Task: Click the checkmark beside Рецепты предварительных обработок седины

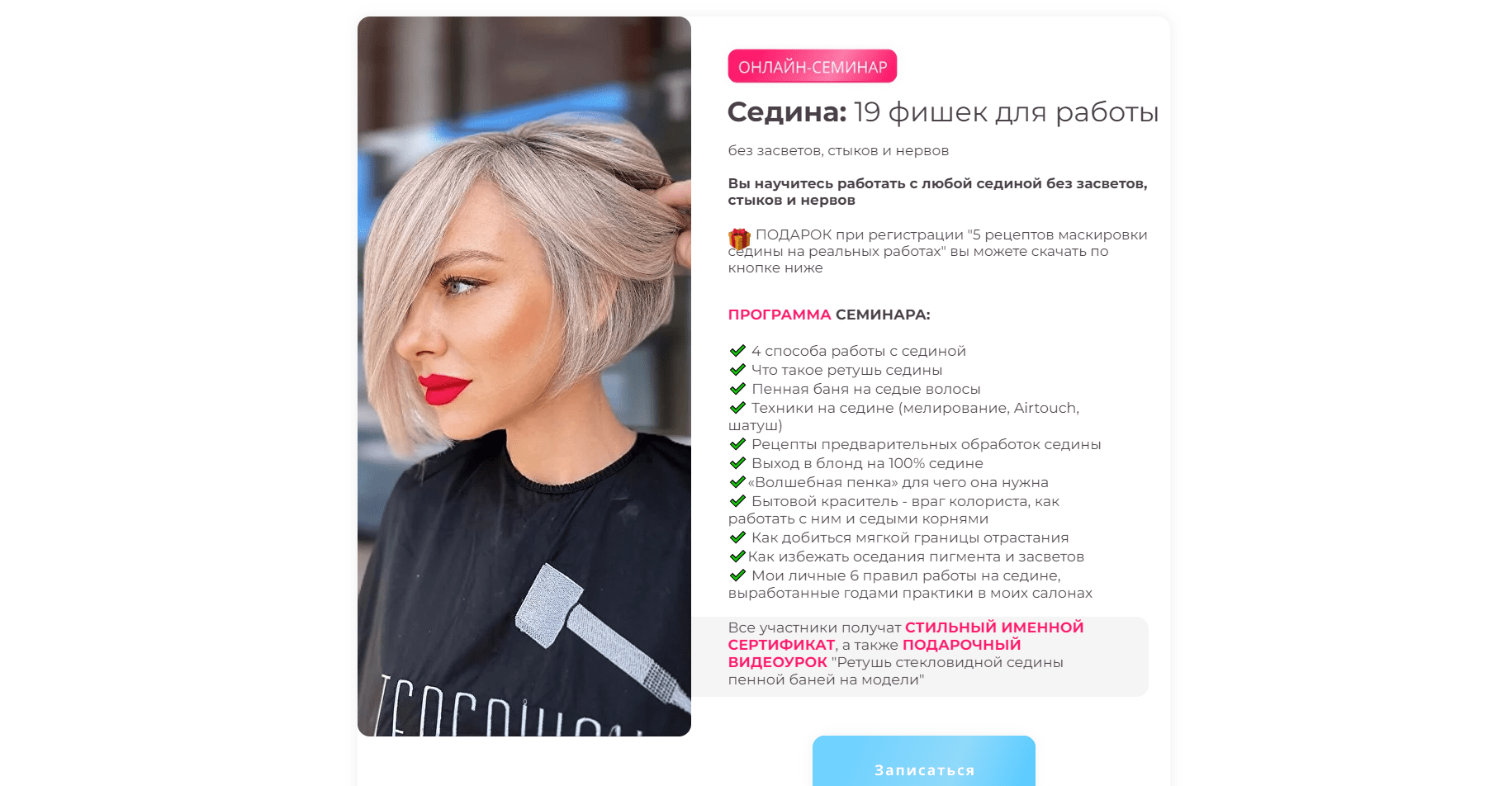Action: click(737, 444)
